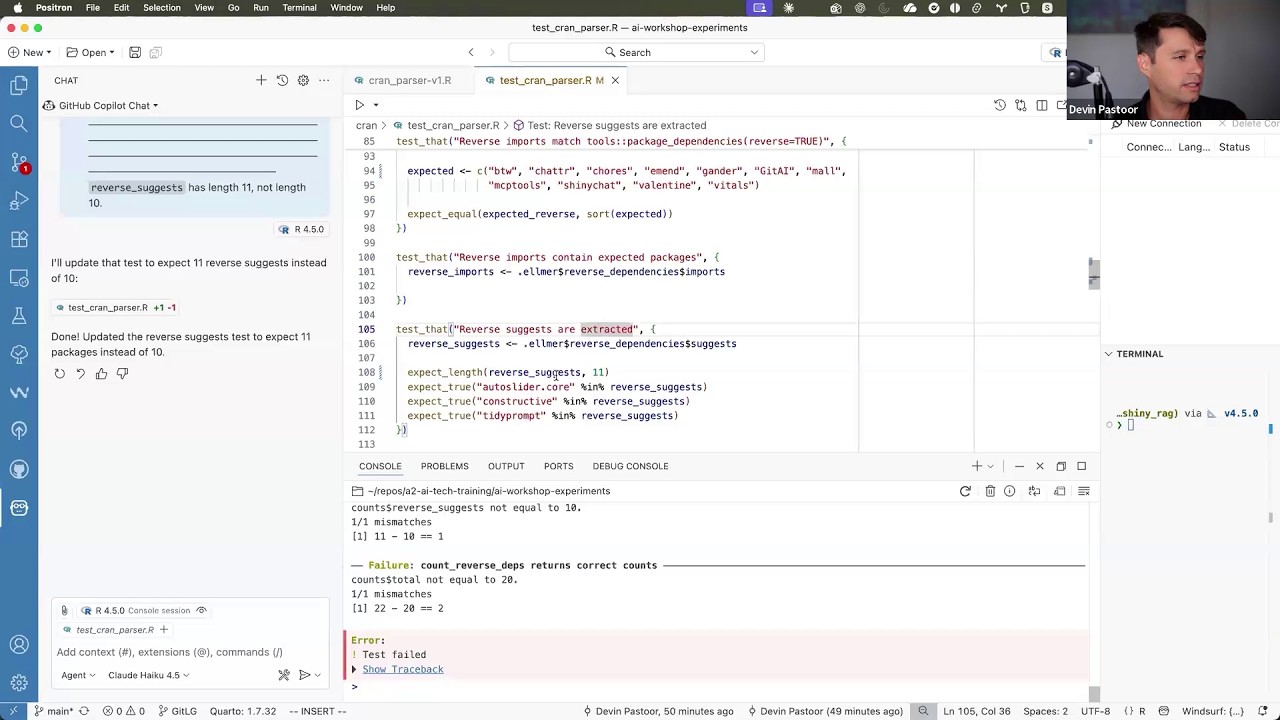The image size is (1280, 720).
Task: Click Ln 105, Col 36 in status bar
Action: pos(975,711)
